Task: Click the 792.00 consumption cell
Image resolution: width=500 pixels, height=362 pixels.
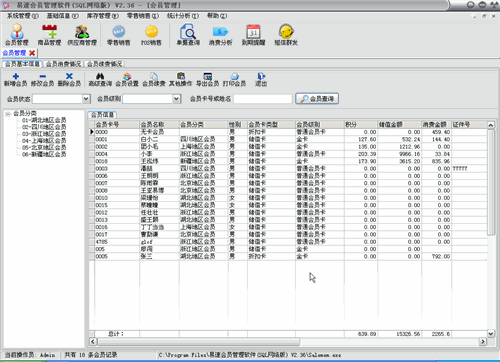Action: tap(436, 257)
